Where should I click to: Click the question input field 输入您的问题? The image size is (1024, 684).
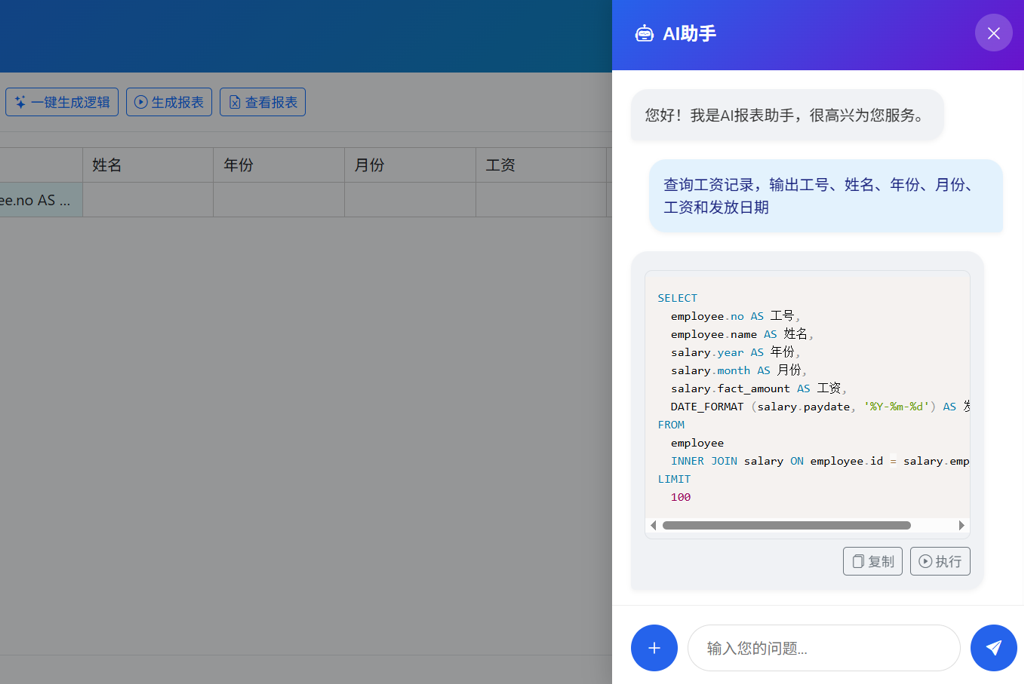click(x=823, y=648)
